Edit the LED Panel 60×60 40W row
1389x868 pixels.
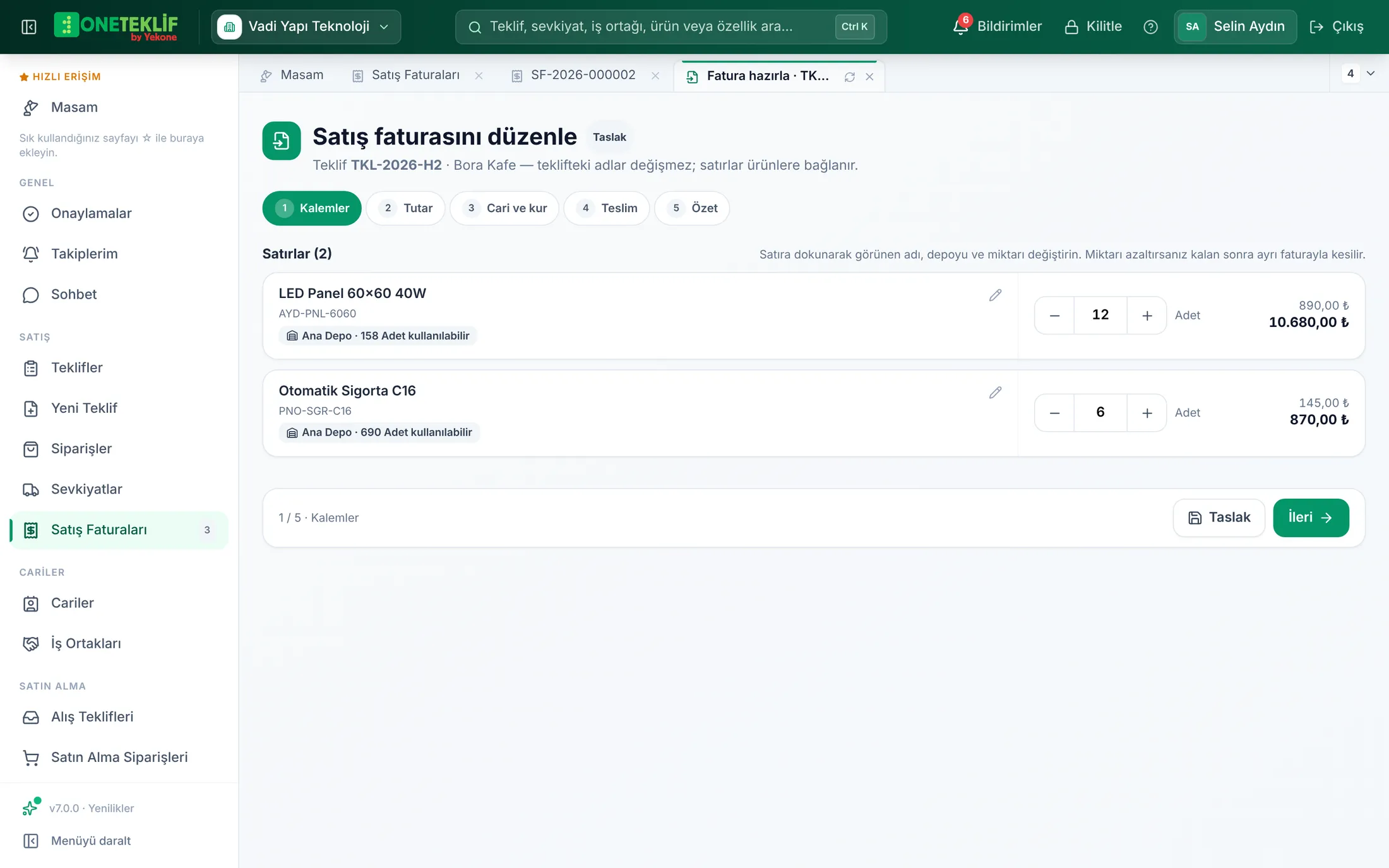[x=995, y=295]
